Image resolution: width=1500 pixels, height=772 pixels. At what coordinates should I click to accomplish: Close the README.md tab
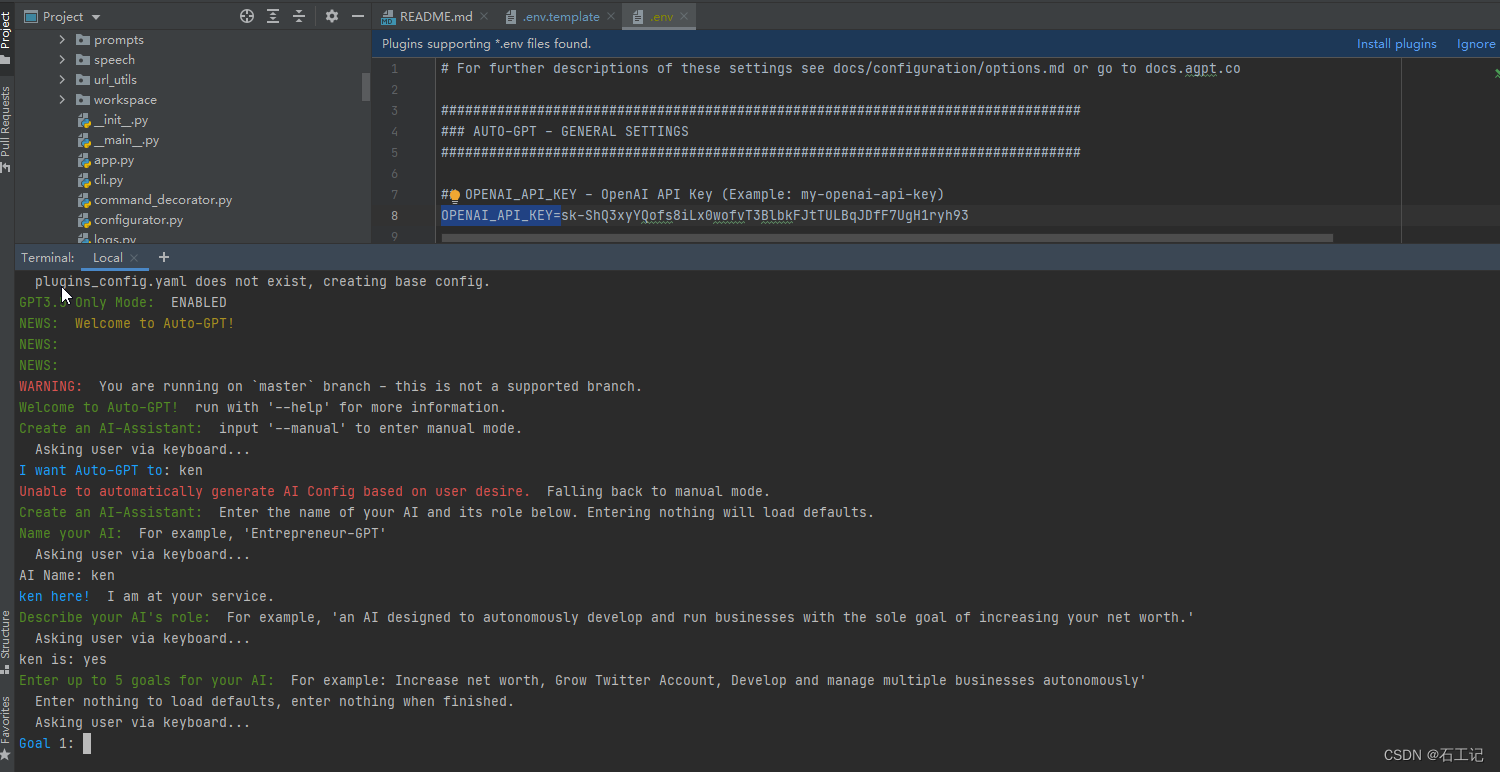(484, 16)
